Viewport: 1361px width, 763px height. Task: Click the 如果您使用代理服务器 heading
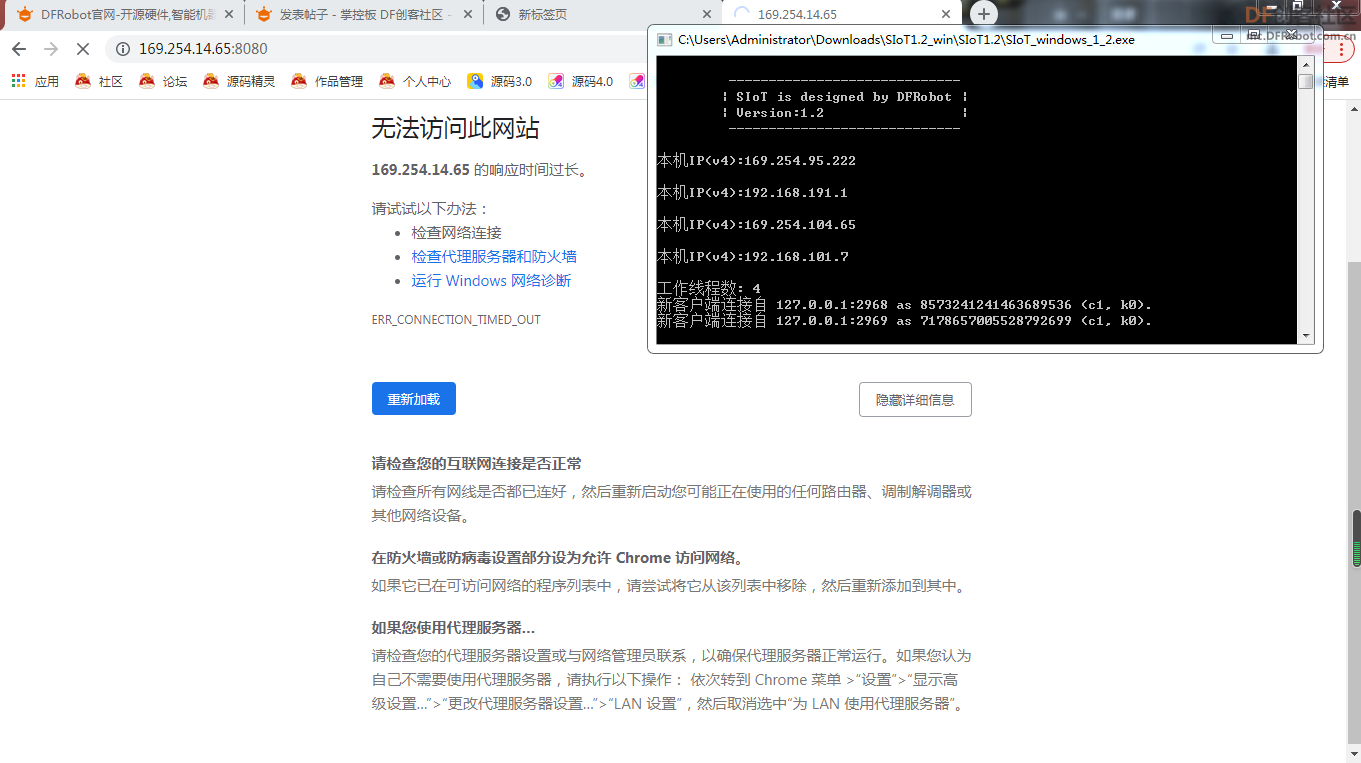[453, 628]
